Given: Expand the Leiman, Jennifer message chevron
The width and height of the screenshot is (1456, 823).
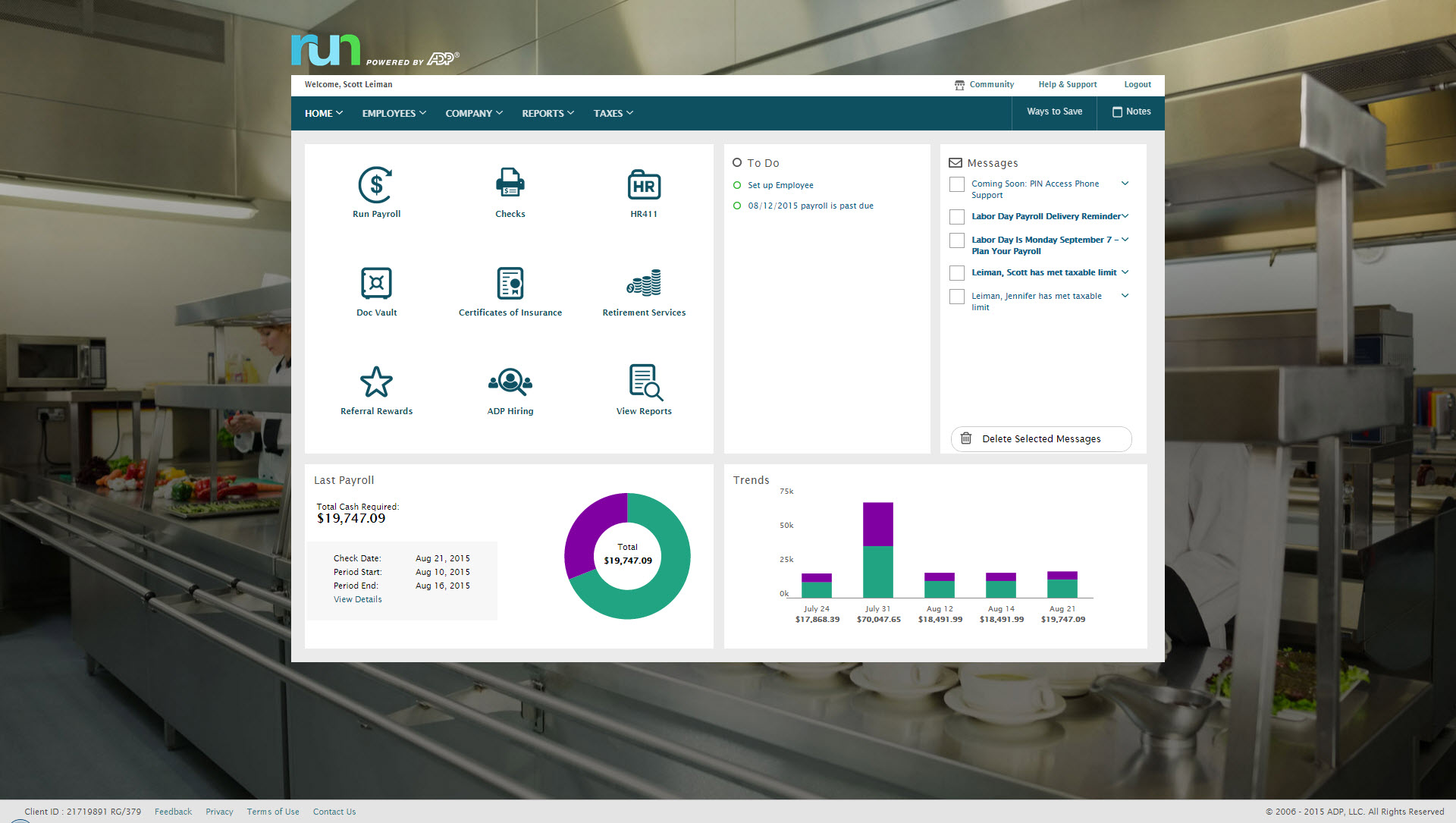Looking at the screenshot, I should (x=1125, y=296).
